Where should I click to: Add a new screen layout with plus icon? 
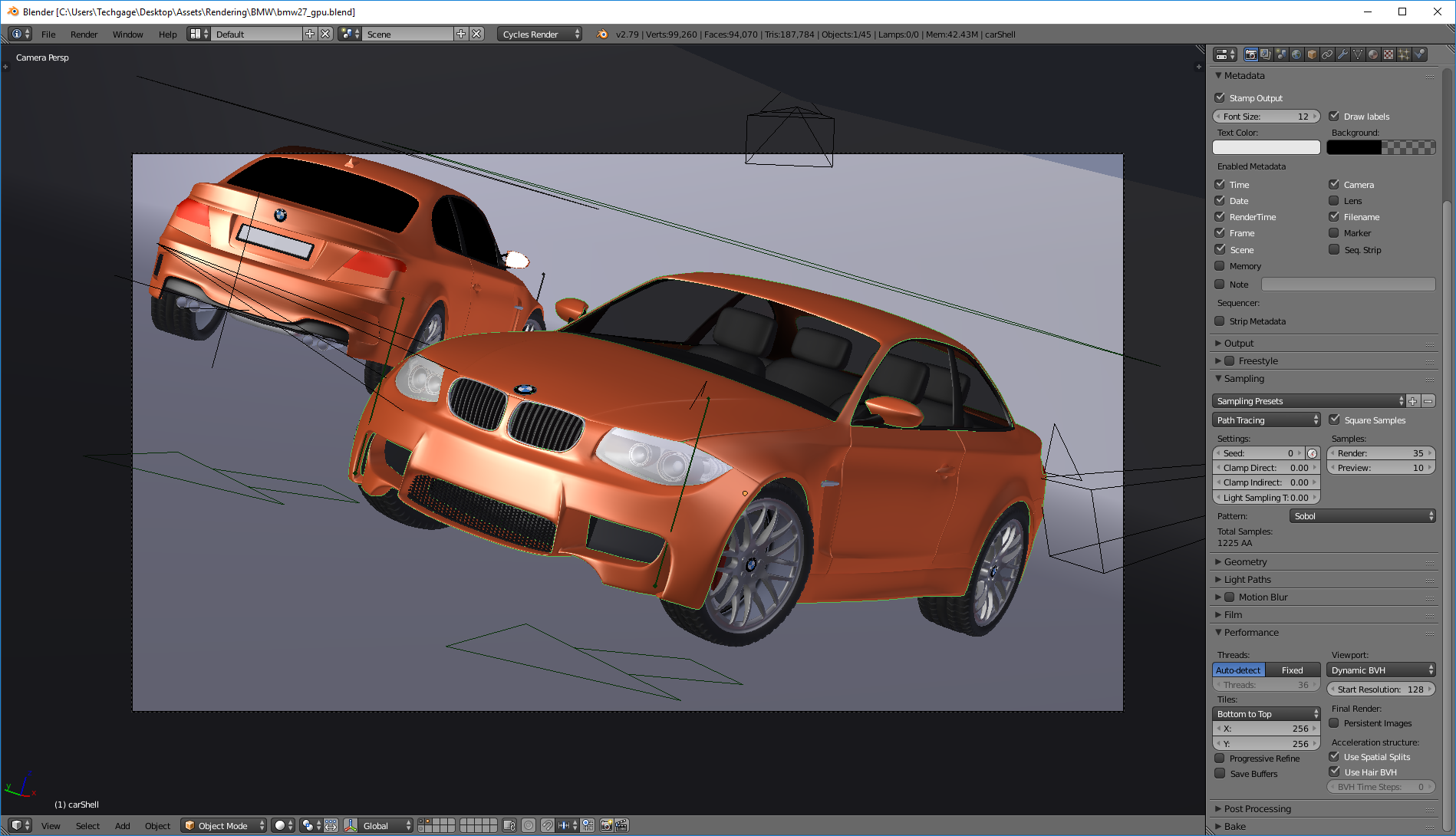point(310,34)
